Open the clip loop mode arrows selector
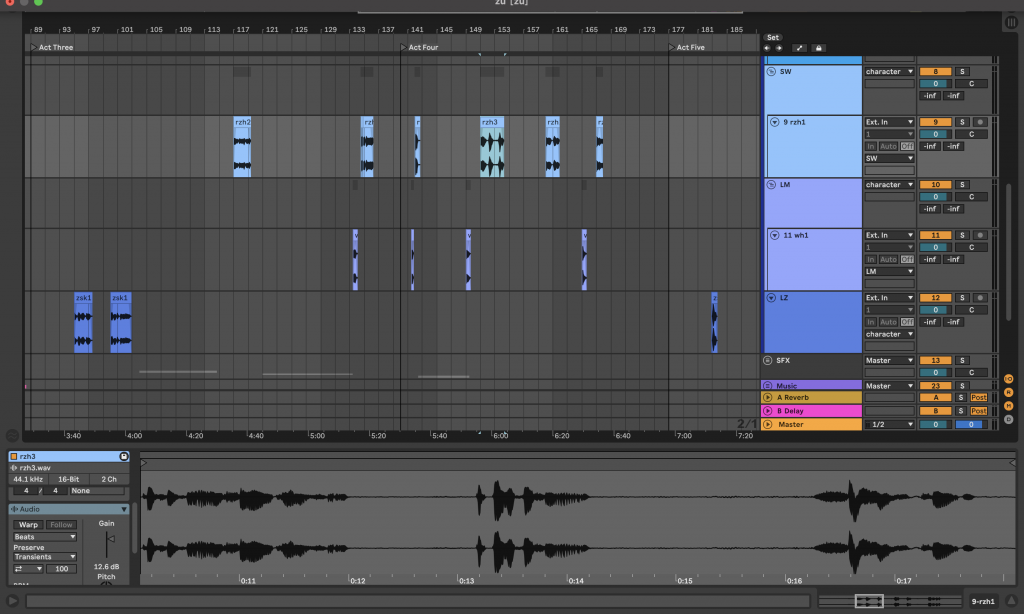The height and width of the screenshot is (614, 1024). 28,569
